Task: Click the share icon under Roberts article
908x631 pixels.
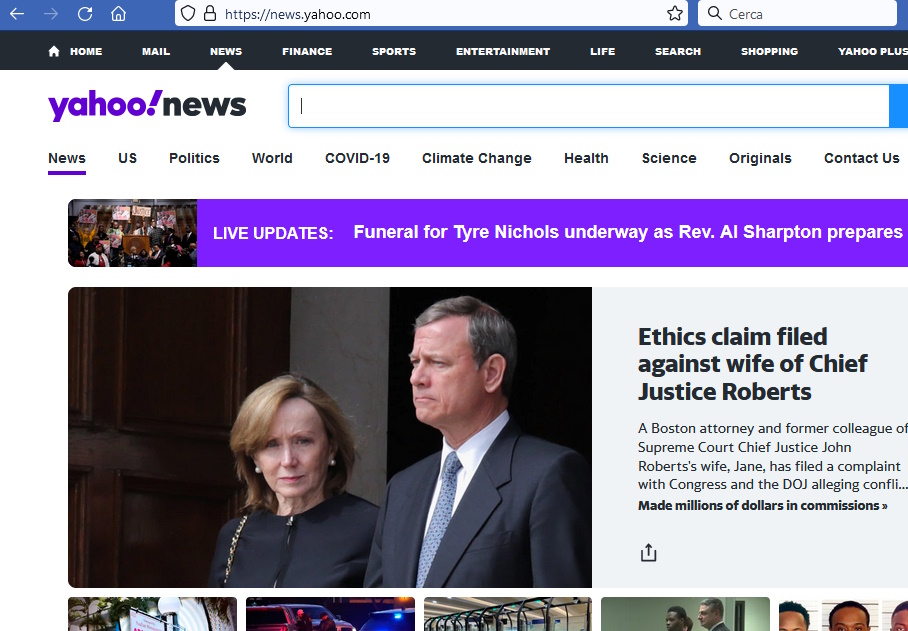Action: (649, 553)
